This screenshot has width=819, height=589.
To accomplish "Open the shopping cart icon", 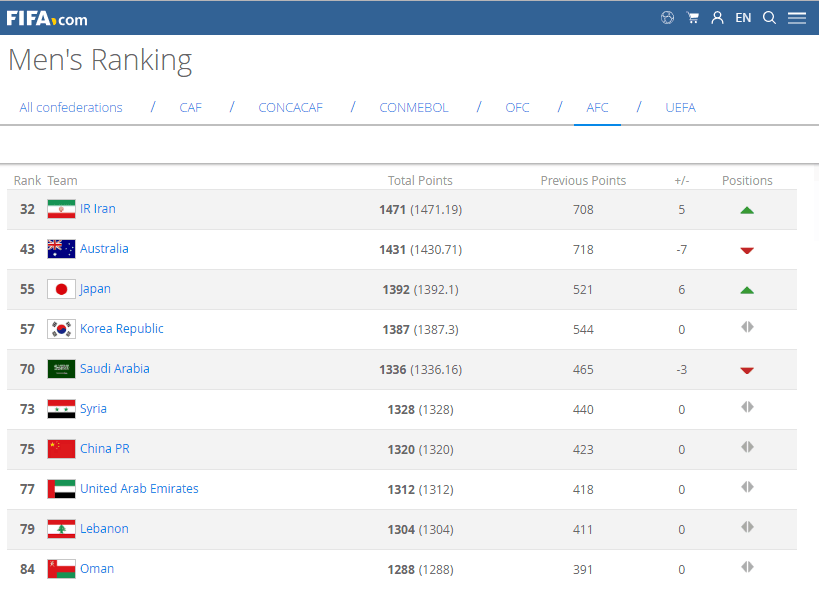I will pyautogui.click(x=693, y=18).
